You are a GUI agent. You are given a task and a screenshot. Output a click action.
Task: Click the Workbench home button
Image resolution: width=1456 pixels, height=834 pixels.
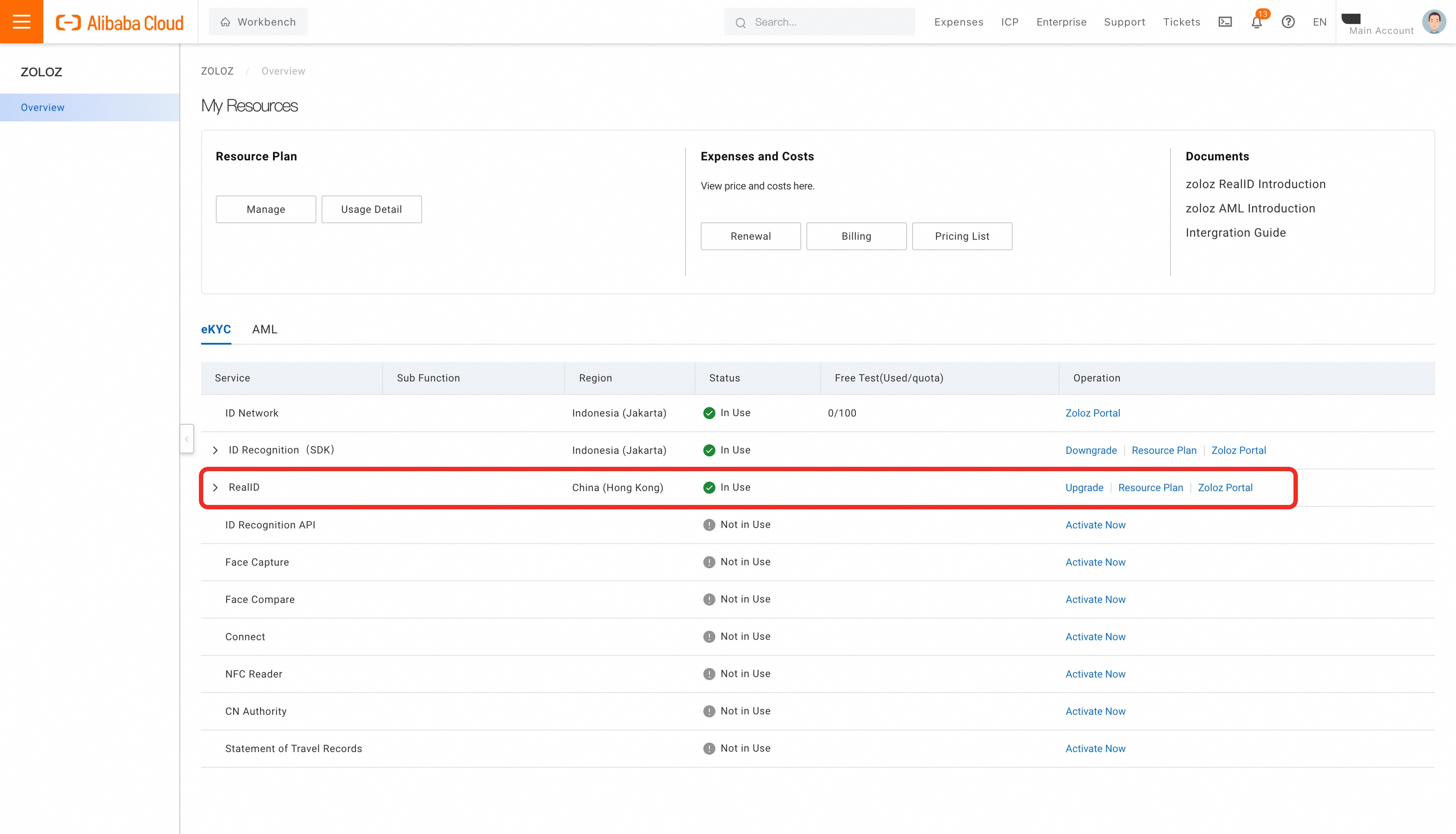click(258, 22)
